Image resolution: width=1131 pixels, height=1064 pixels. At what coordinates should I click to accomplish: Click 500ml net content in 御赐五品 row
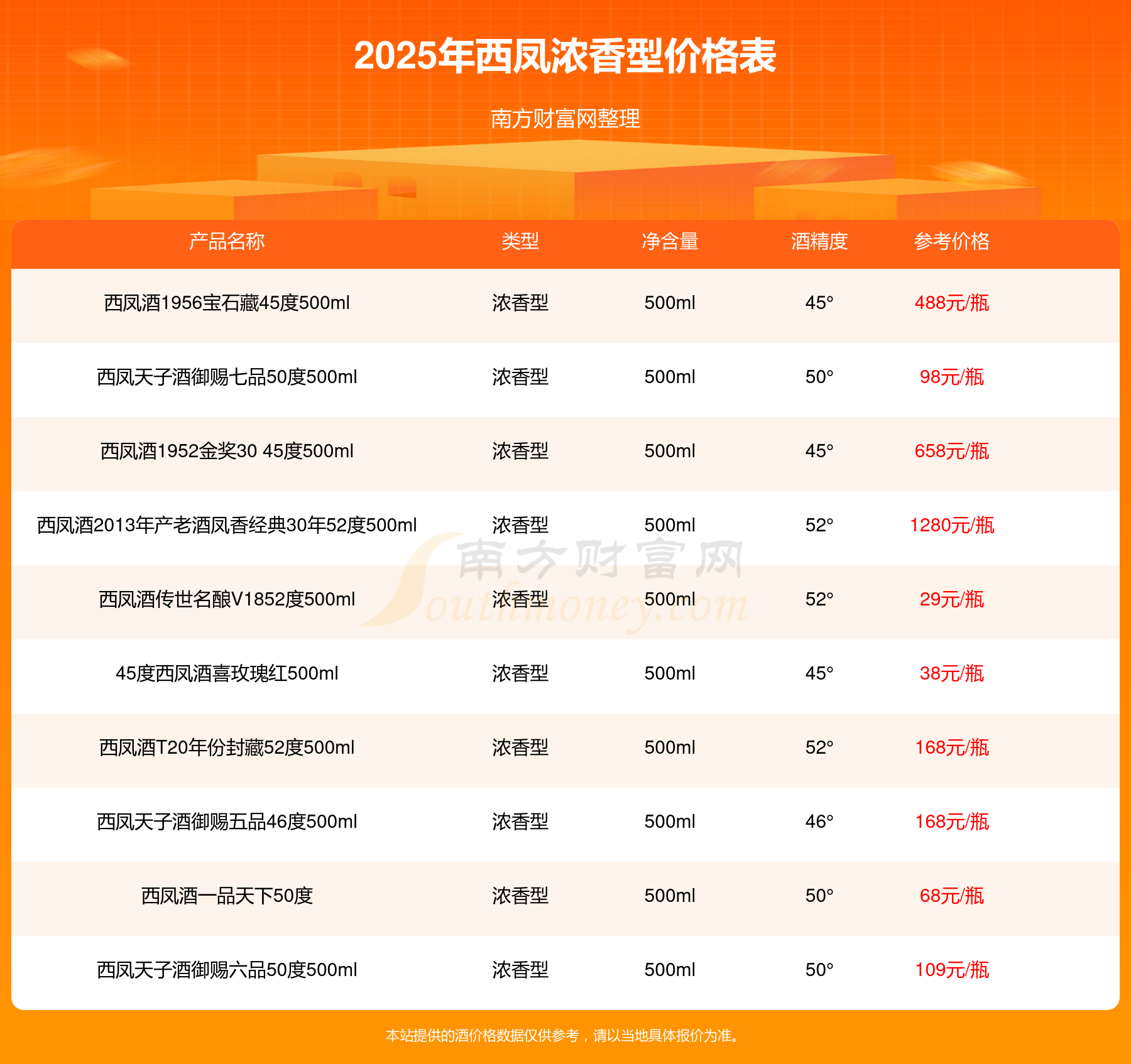[670, 822]
